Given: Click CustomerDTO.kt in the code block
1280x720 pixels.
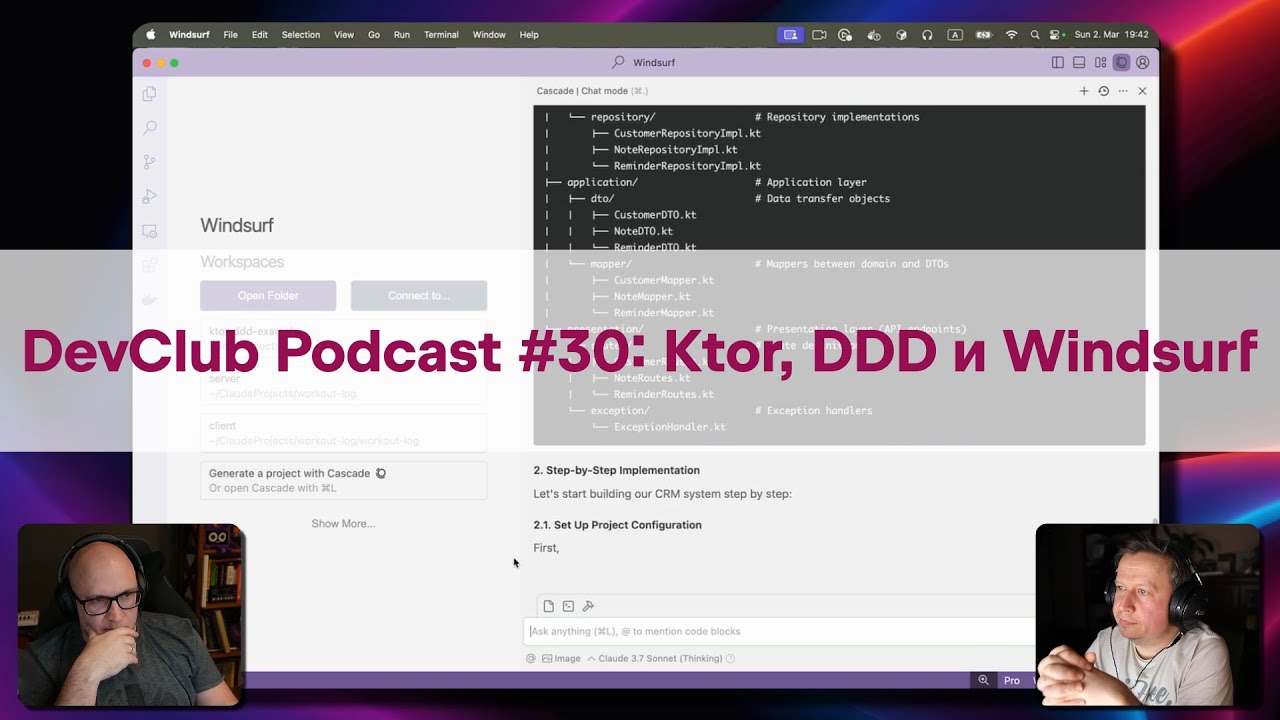Looking at the screenshot, I should pyautogui.click(x=655, y=215).
